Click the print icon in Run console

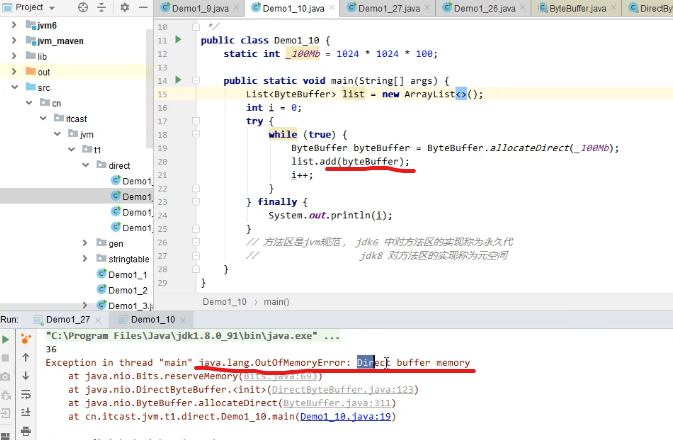pos(26,431)
